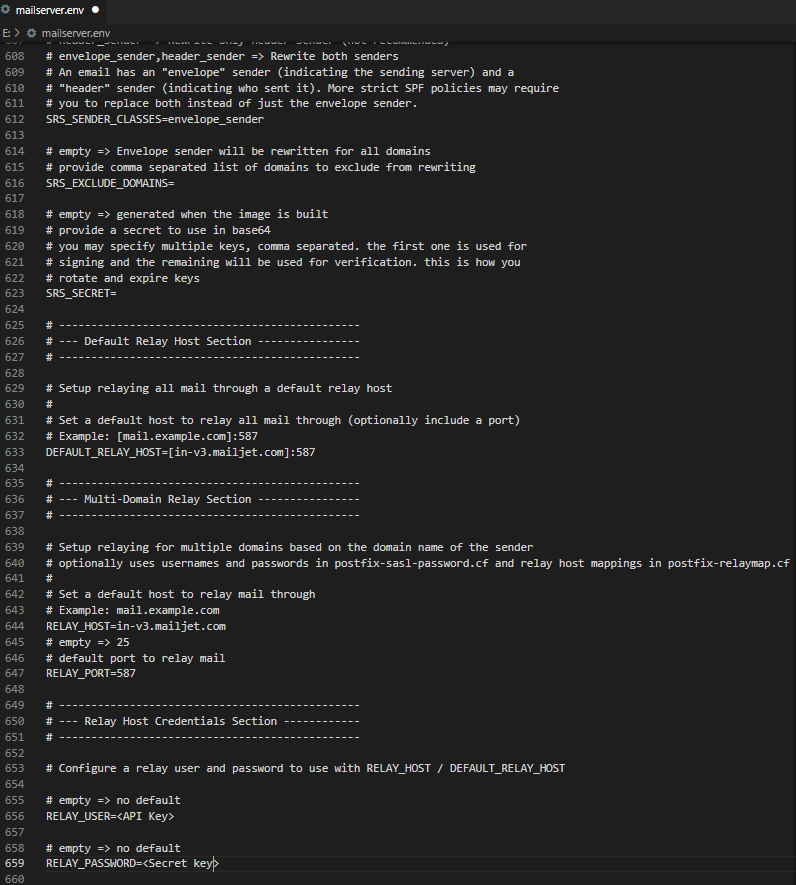Open the mailserver.env breadcrumb file name

click(75, 33)
